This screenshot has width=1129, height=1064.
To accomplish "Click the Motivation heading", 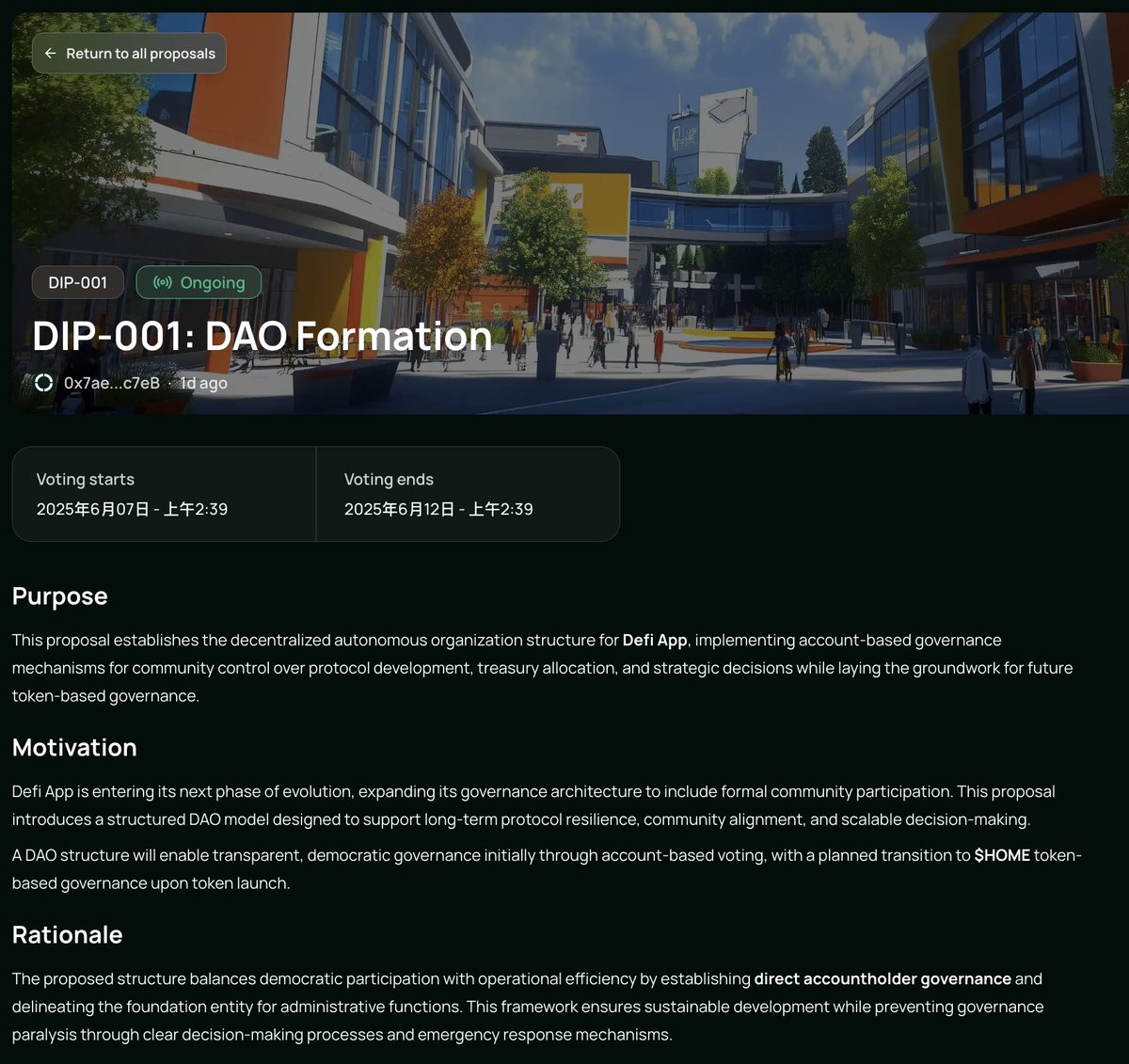I will click(x=74, y=748).
